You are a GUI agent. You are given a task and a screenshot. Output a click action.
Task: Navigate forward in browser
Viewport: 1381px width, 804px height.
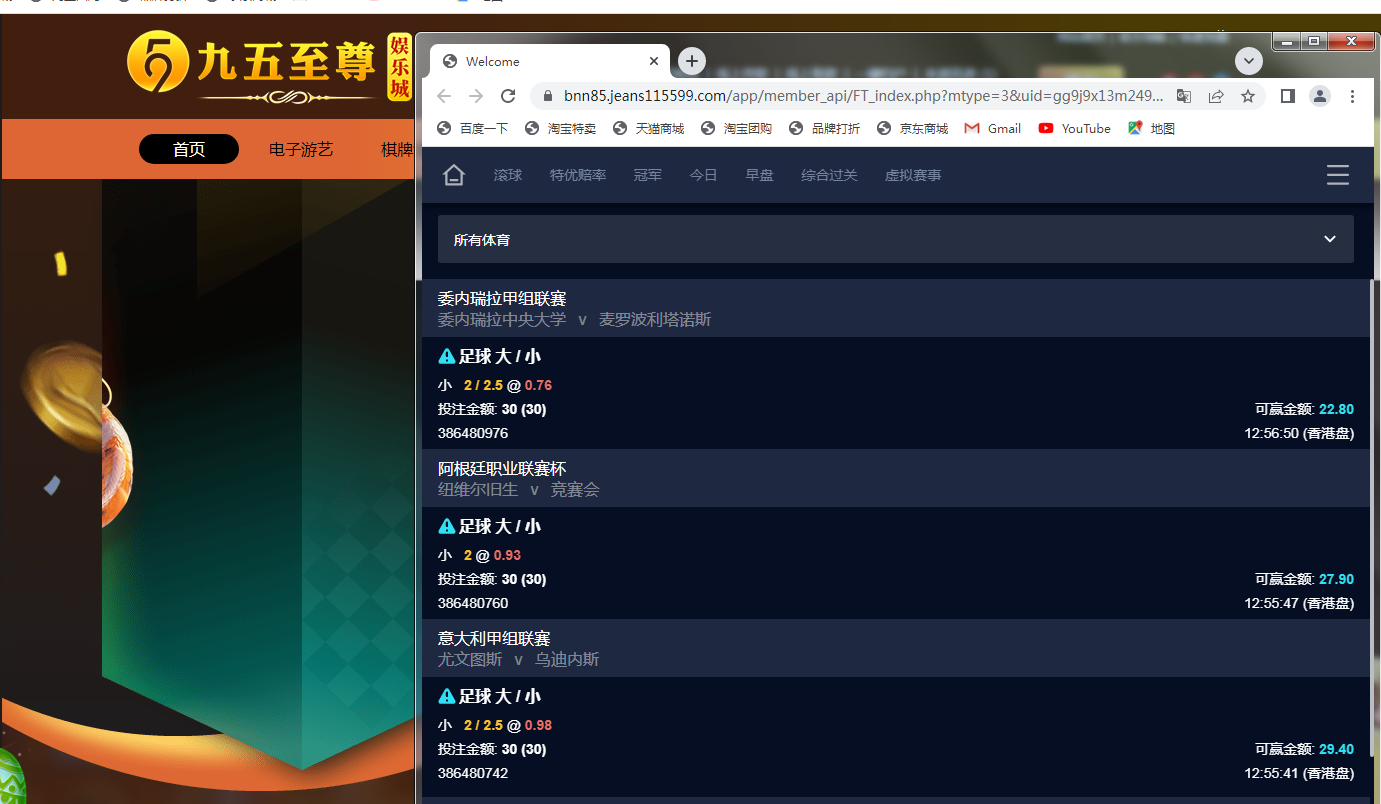(476, 96)
